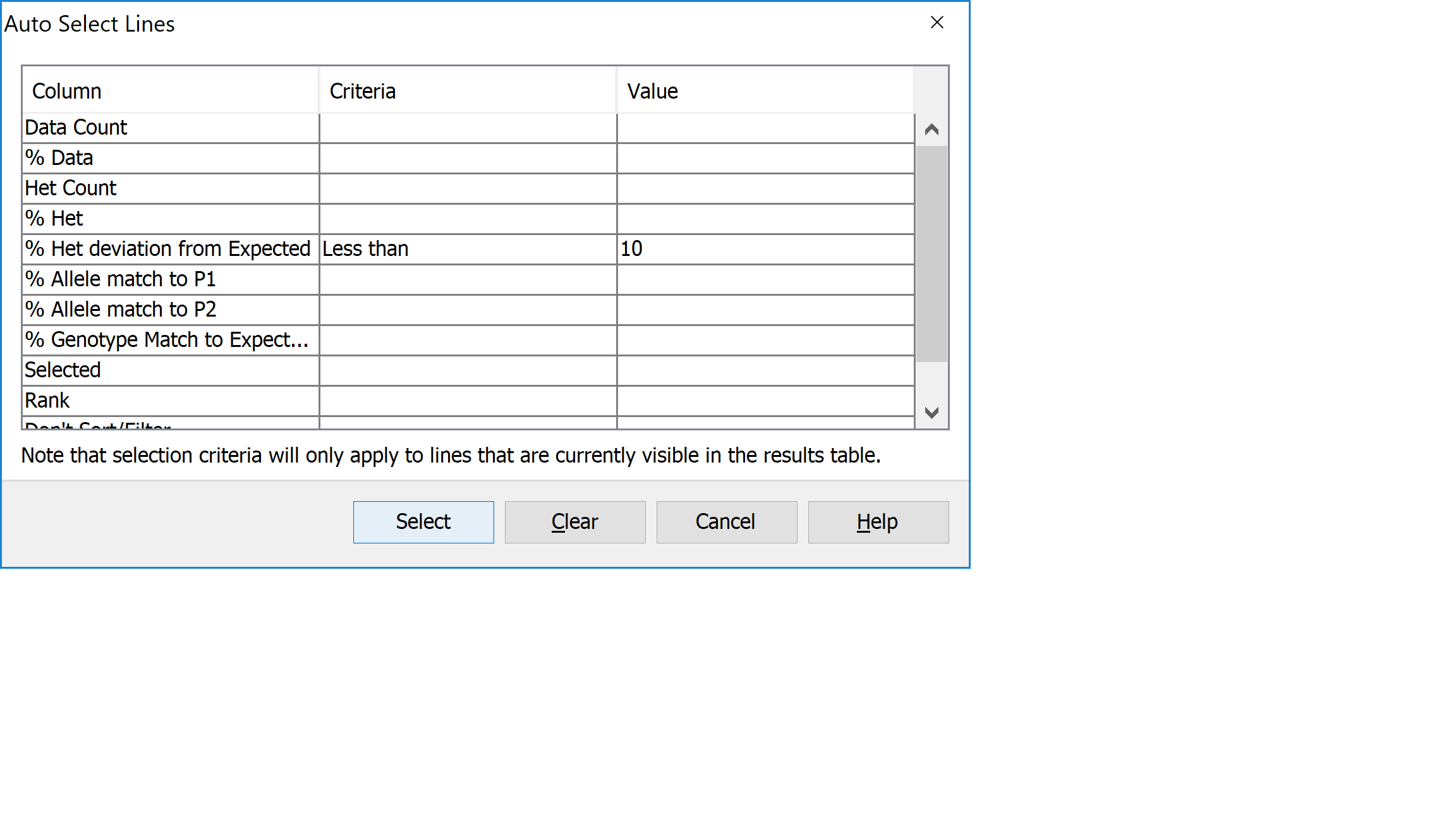
Task: Select the Data Count row label
Action: click(171, 128)
